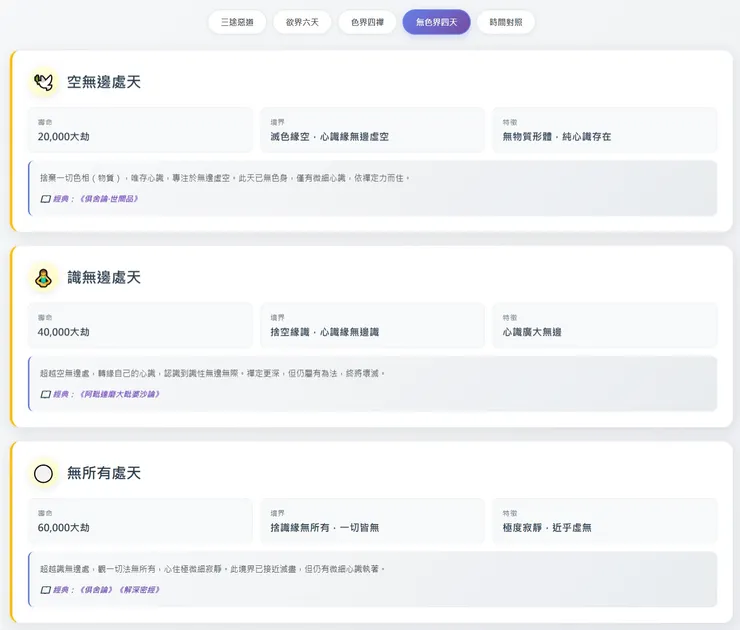Click the book icon beside 俱舍論·世間品

(45, 199)
